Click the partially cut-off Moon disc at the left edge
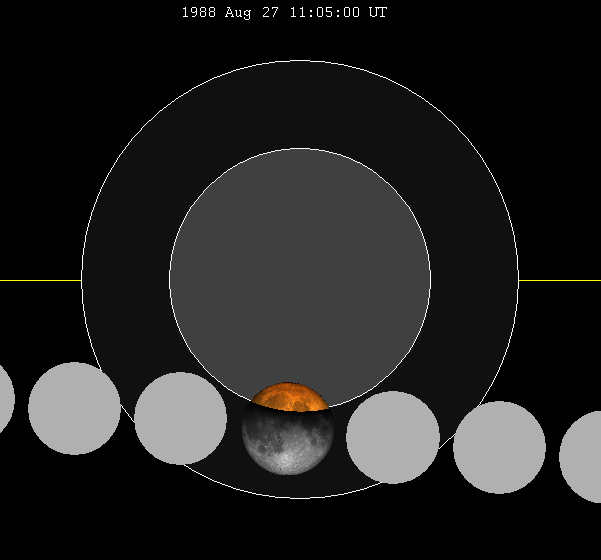Image resolution: width=601 pixels, height=560 pixels. tap(5, 399)
